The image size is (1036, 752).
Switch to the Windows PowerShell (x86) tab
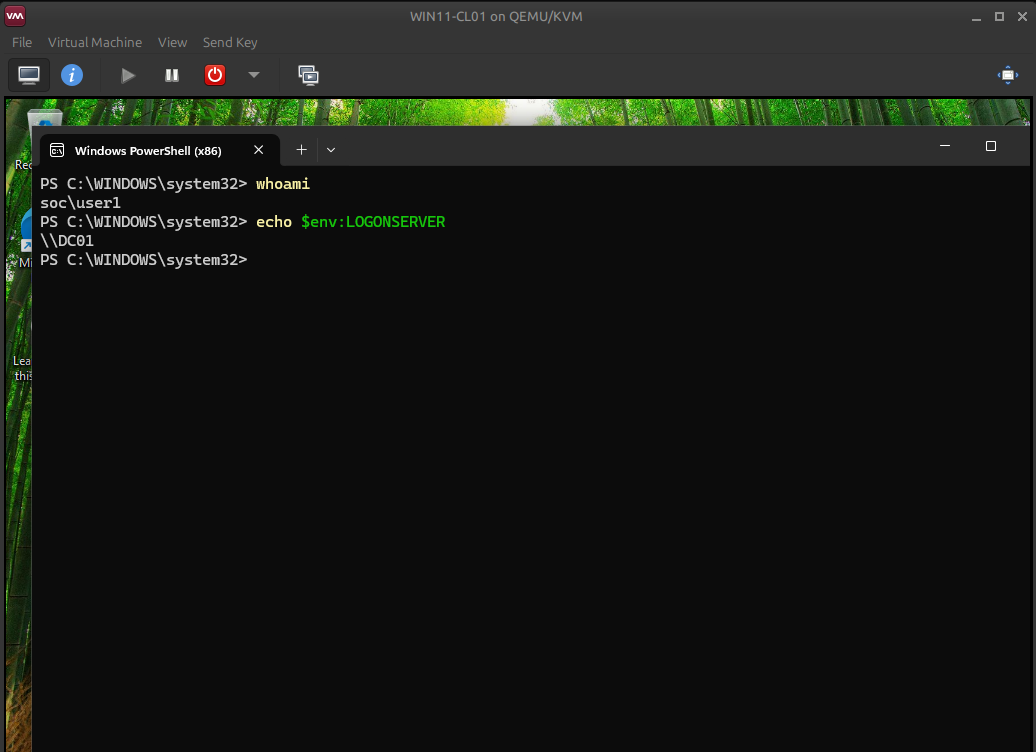point(150,150)
